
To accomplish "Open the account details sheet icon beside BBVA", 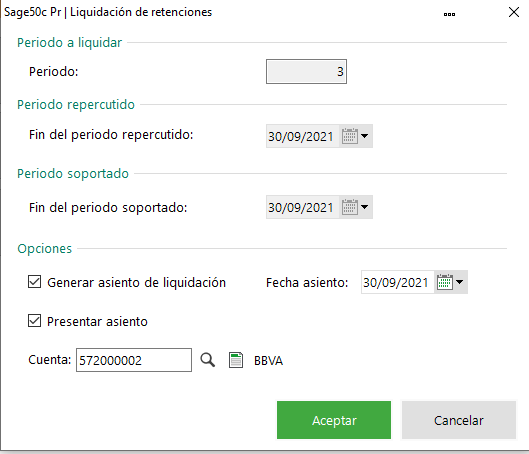I will click(236, 360).
